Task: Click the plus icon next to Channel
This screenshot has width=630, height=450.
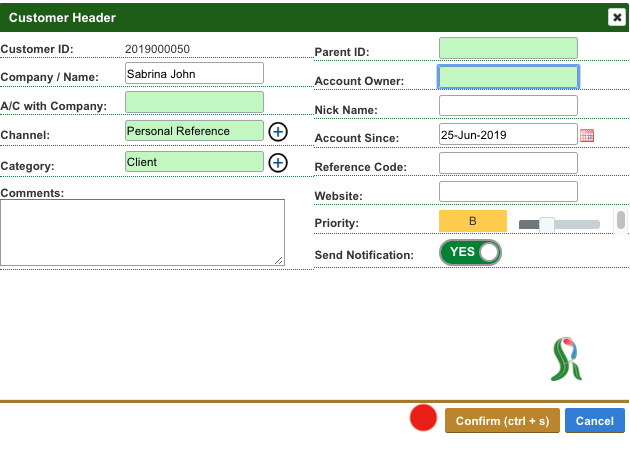Action: 278,132
